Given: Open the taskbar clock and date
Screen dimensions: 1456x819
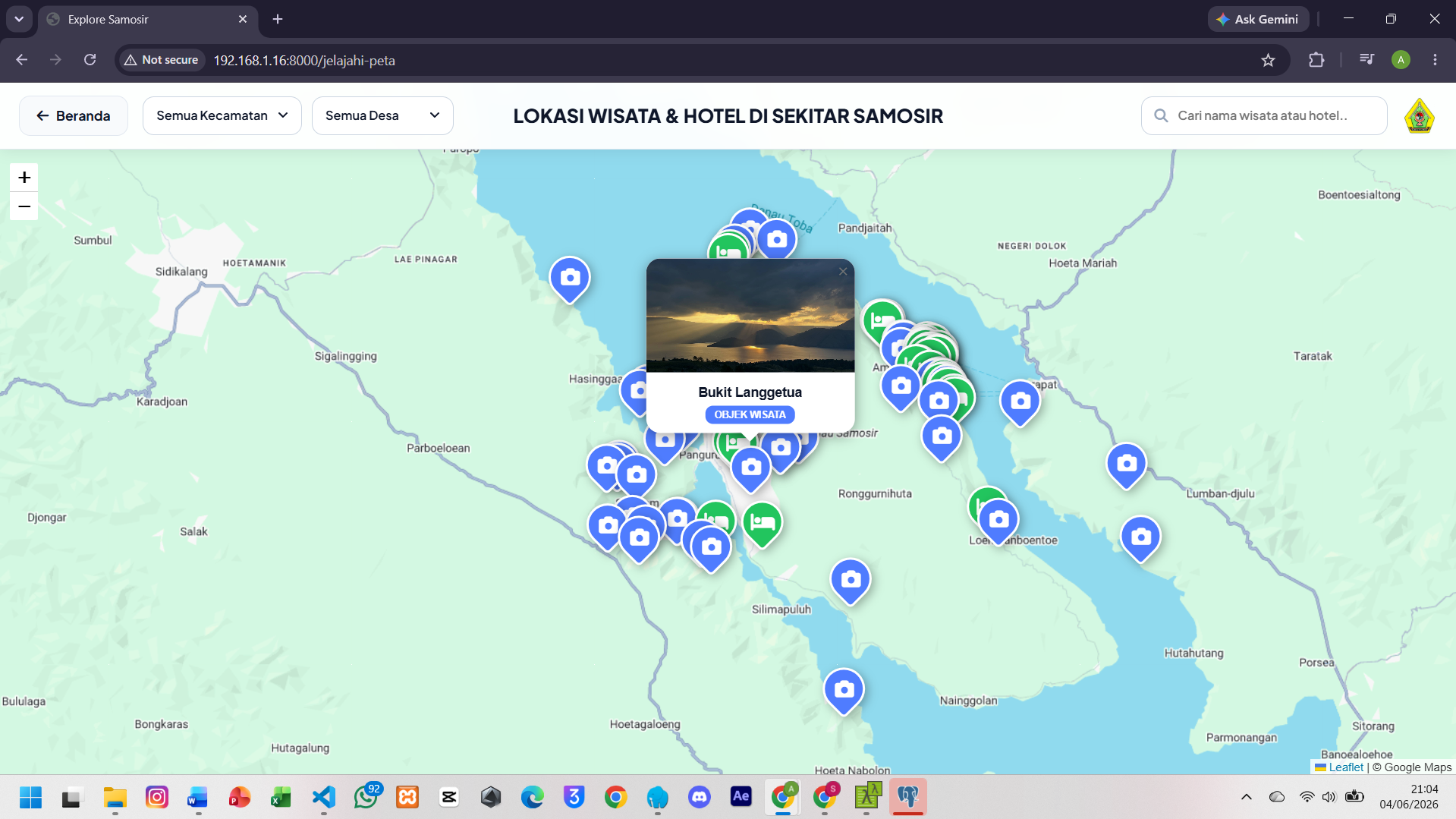Looking at the screenshot, I should 1409,797.
